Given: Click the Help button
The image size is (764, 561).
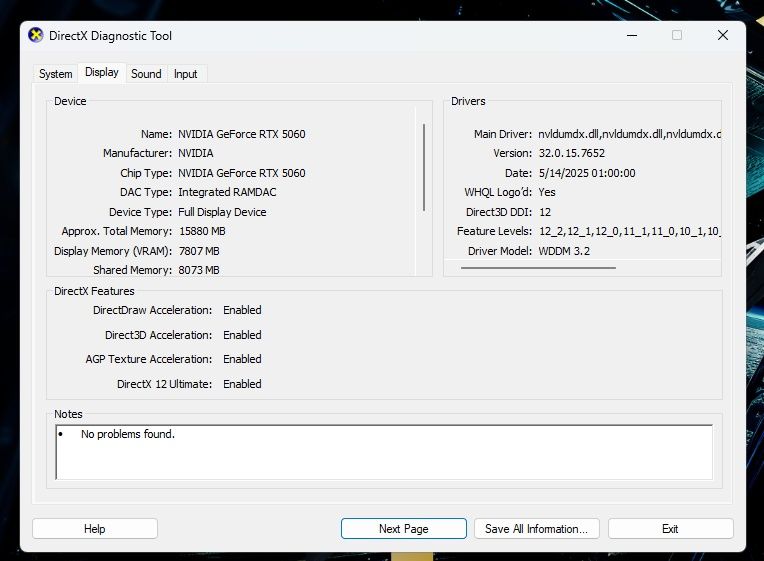Looking at the screenshot, I should click(95, 529).
